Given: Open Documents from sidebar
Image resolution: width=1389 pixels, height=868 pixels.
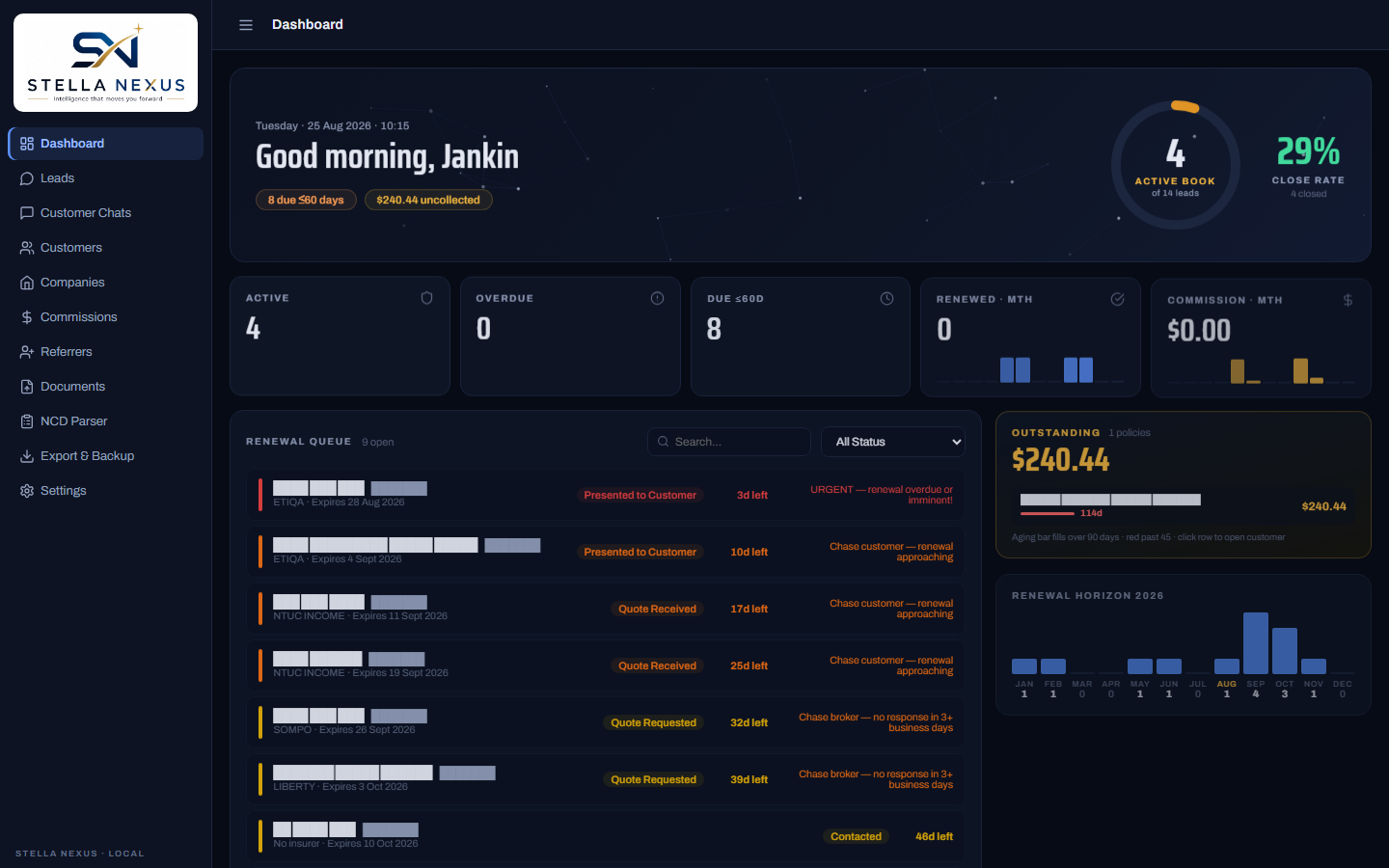Looking at the screenshot, I should (x=106, y=387).
